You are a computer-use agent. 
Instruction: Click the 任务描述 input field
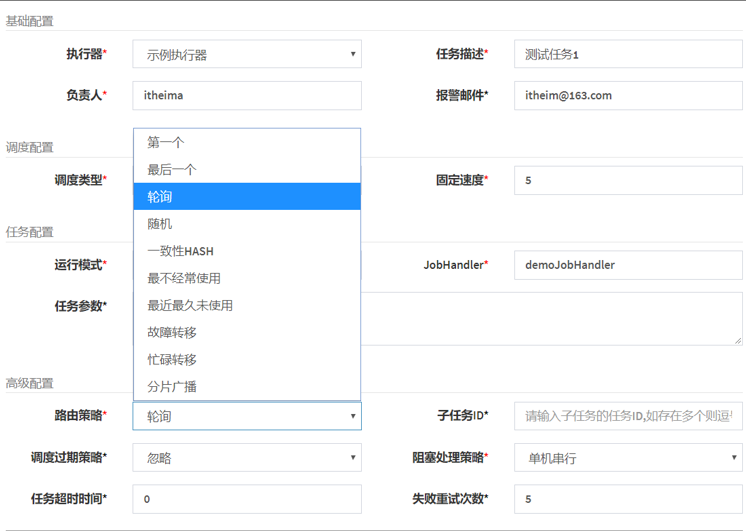[628, 54]
